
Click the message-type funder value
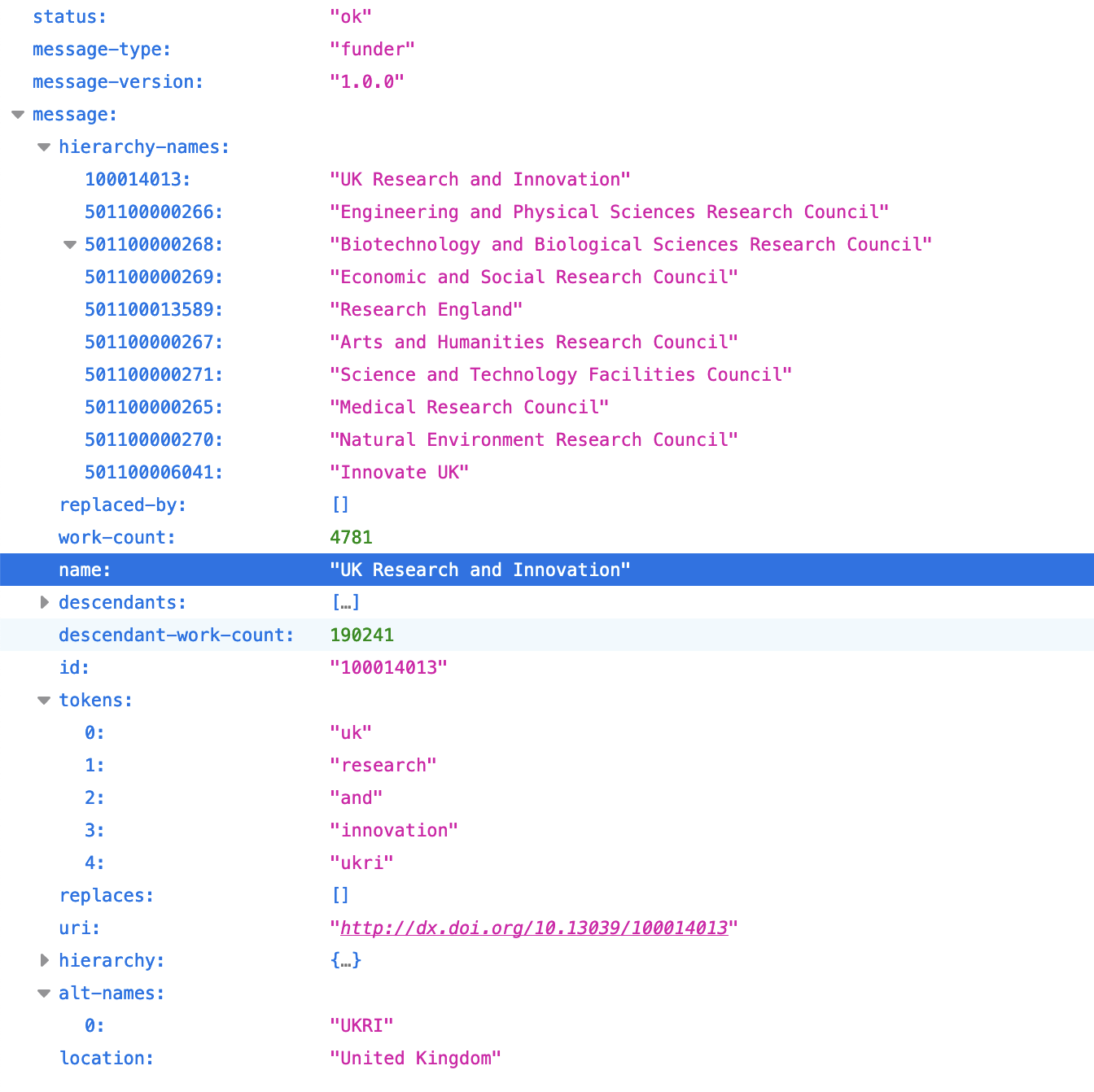tap(372, 49)
